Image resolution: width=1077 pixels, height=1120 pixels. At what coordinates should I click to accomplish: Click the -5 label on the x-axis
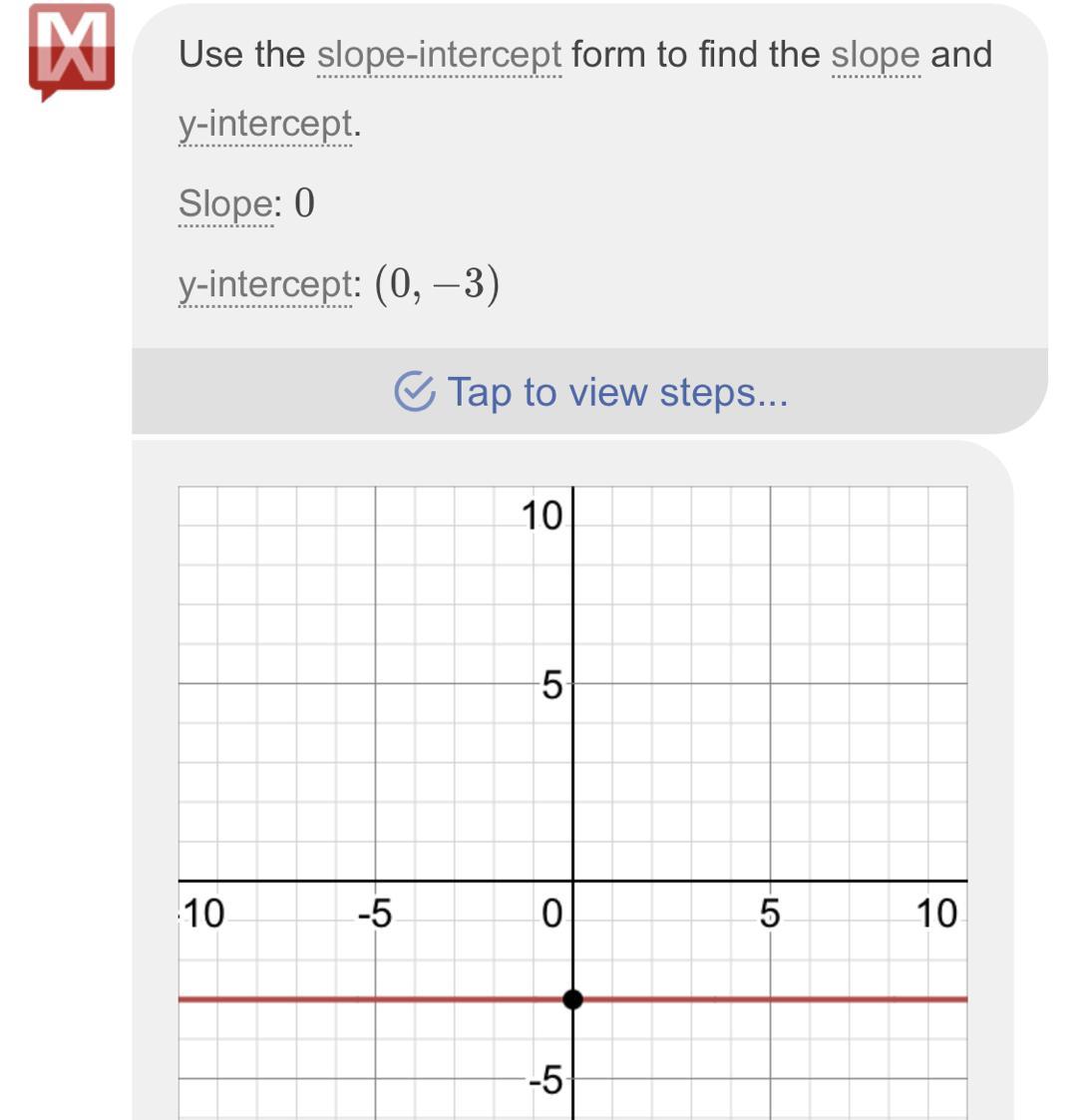click(374, 914)
